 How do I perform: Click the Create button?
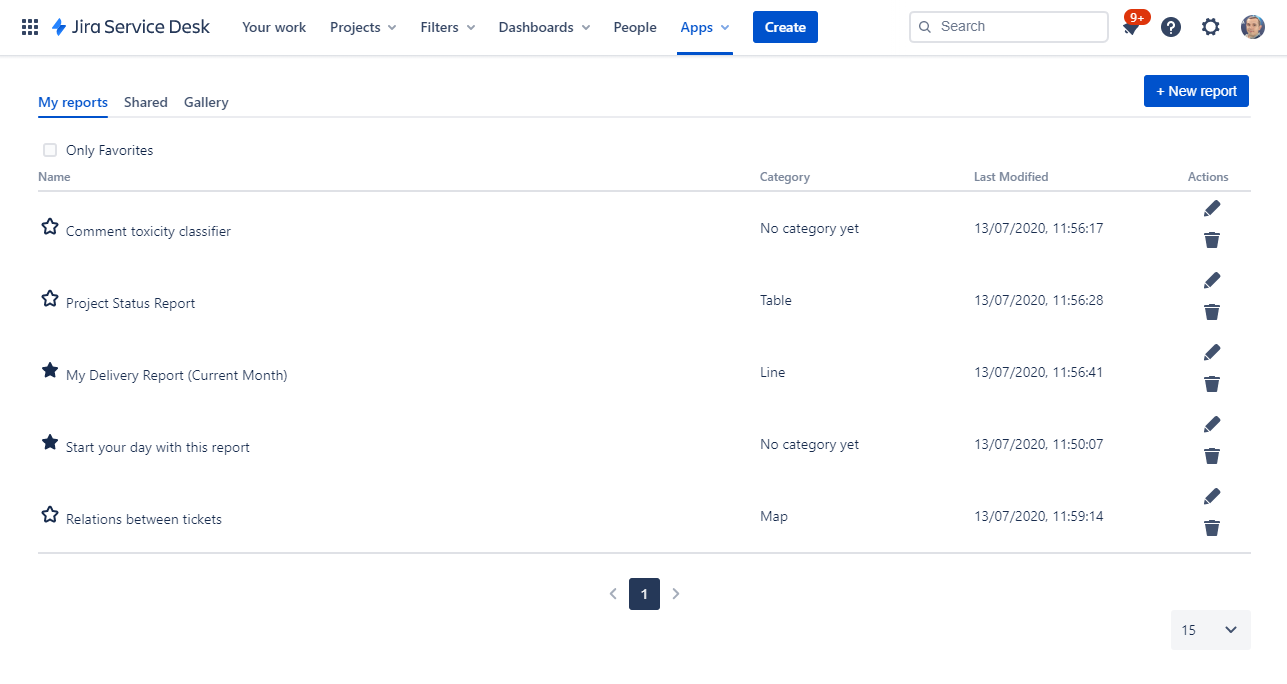[785, 27]
